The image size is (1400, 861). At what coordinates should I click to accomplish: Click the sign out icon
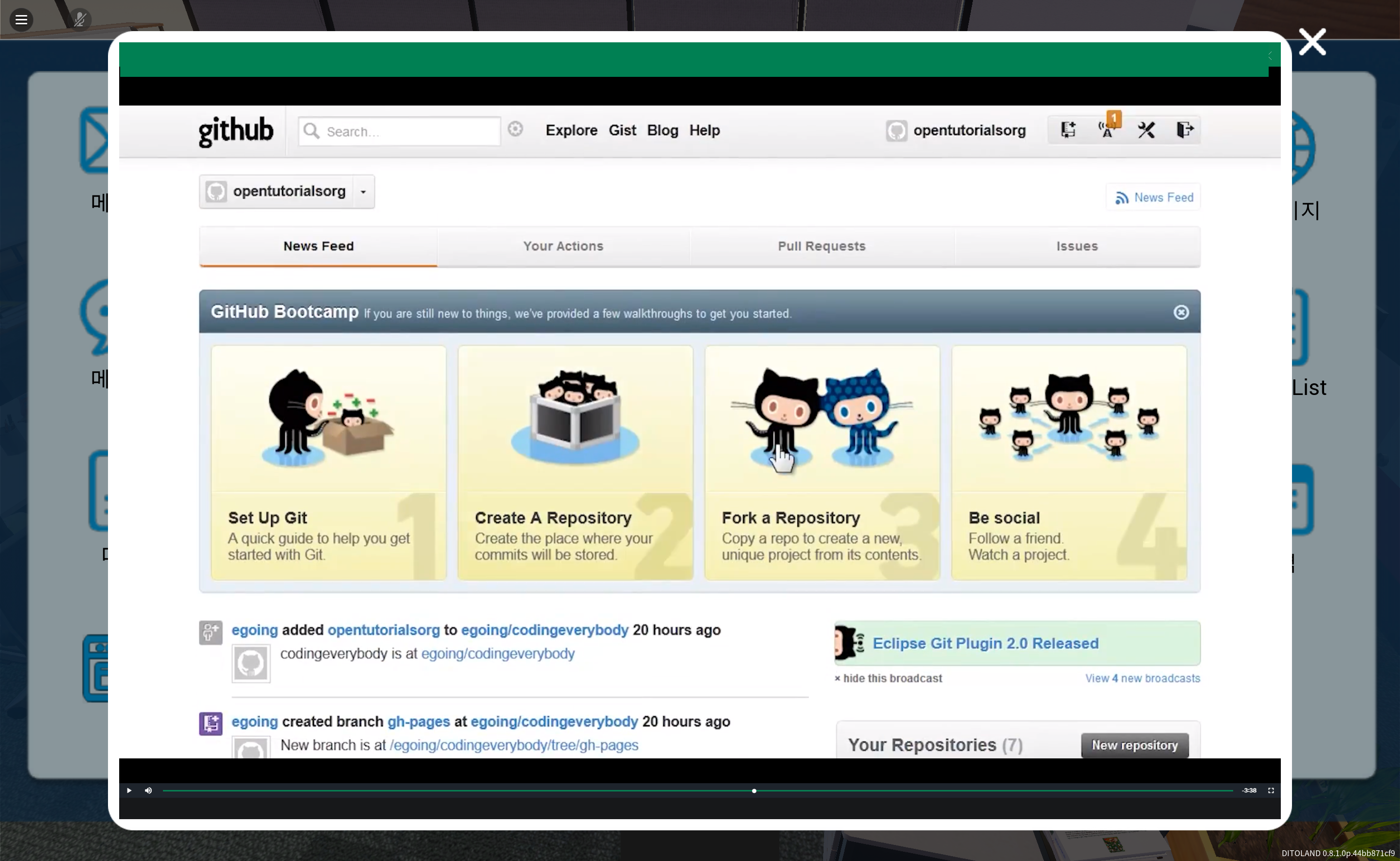[1185, 130]
